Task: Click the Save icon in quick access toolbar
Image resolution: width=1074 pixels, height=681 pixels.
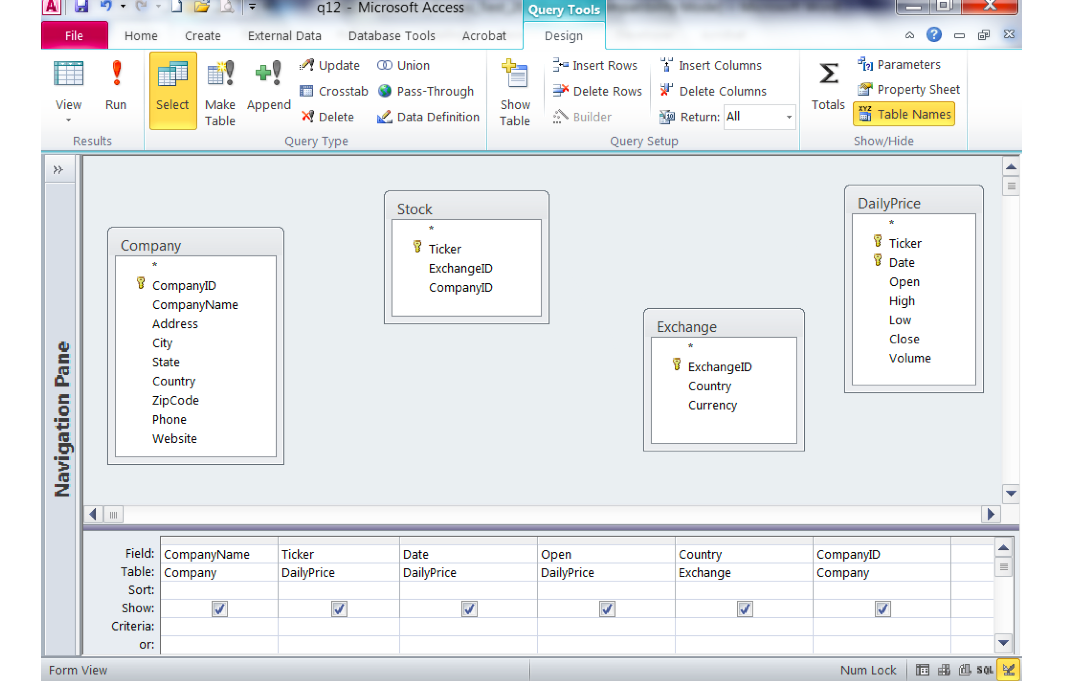Action: tap(82, 7)
